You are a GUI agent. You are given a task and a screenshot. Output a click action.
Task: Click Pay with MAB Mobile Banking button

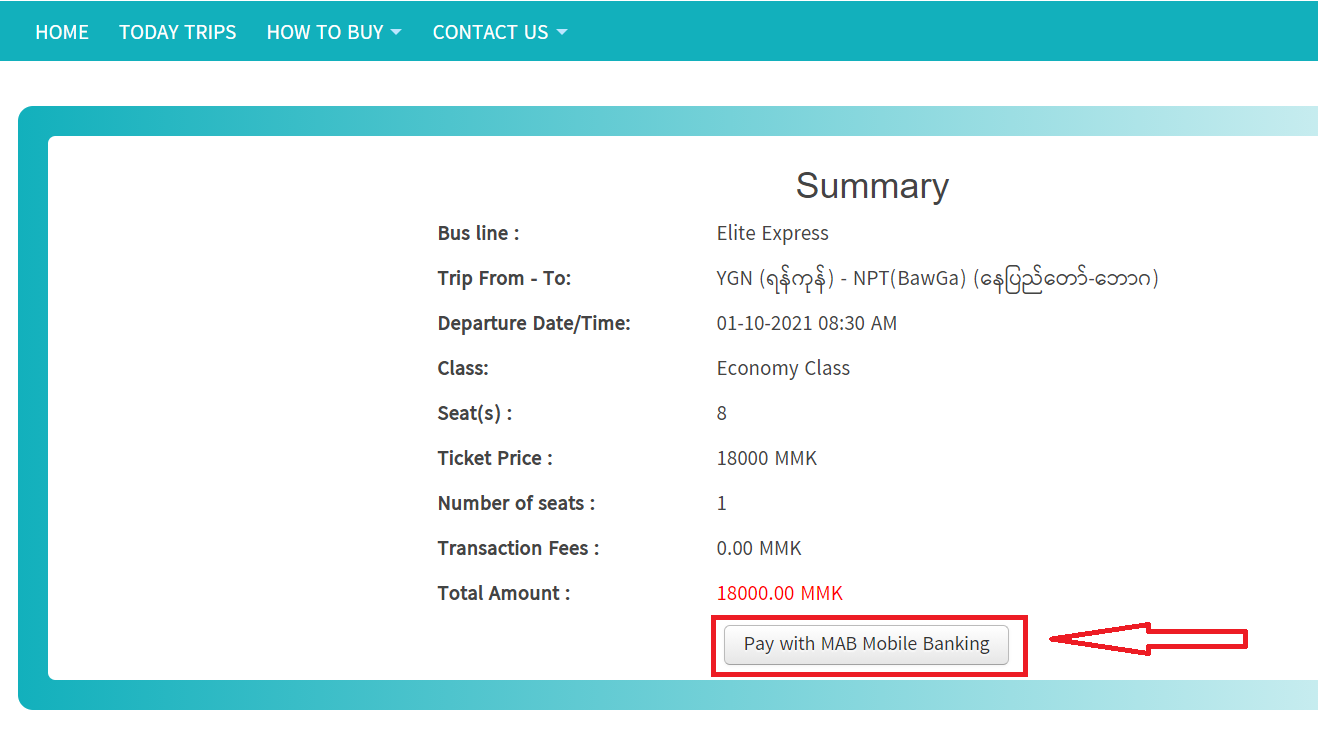tap(866, 644)
